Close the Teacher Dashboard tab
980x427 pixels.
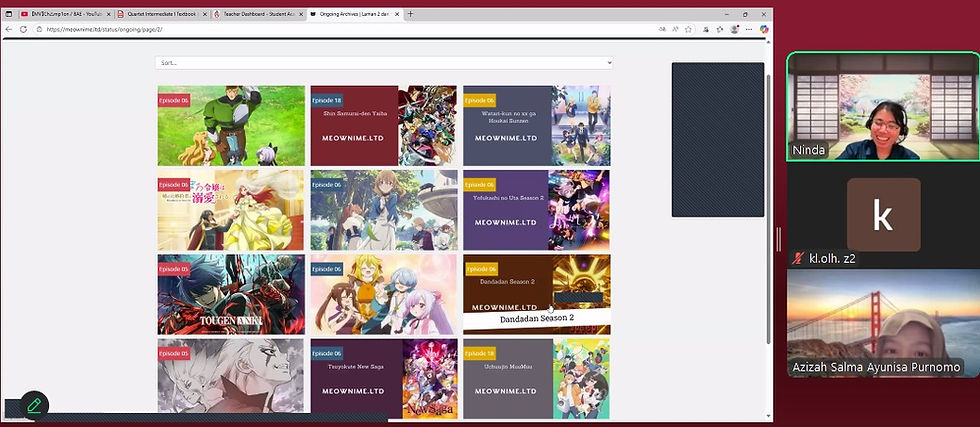301,14
